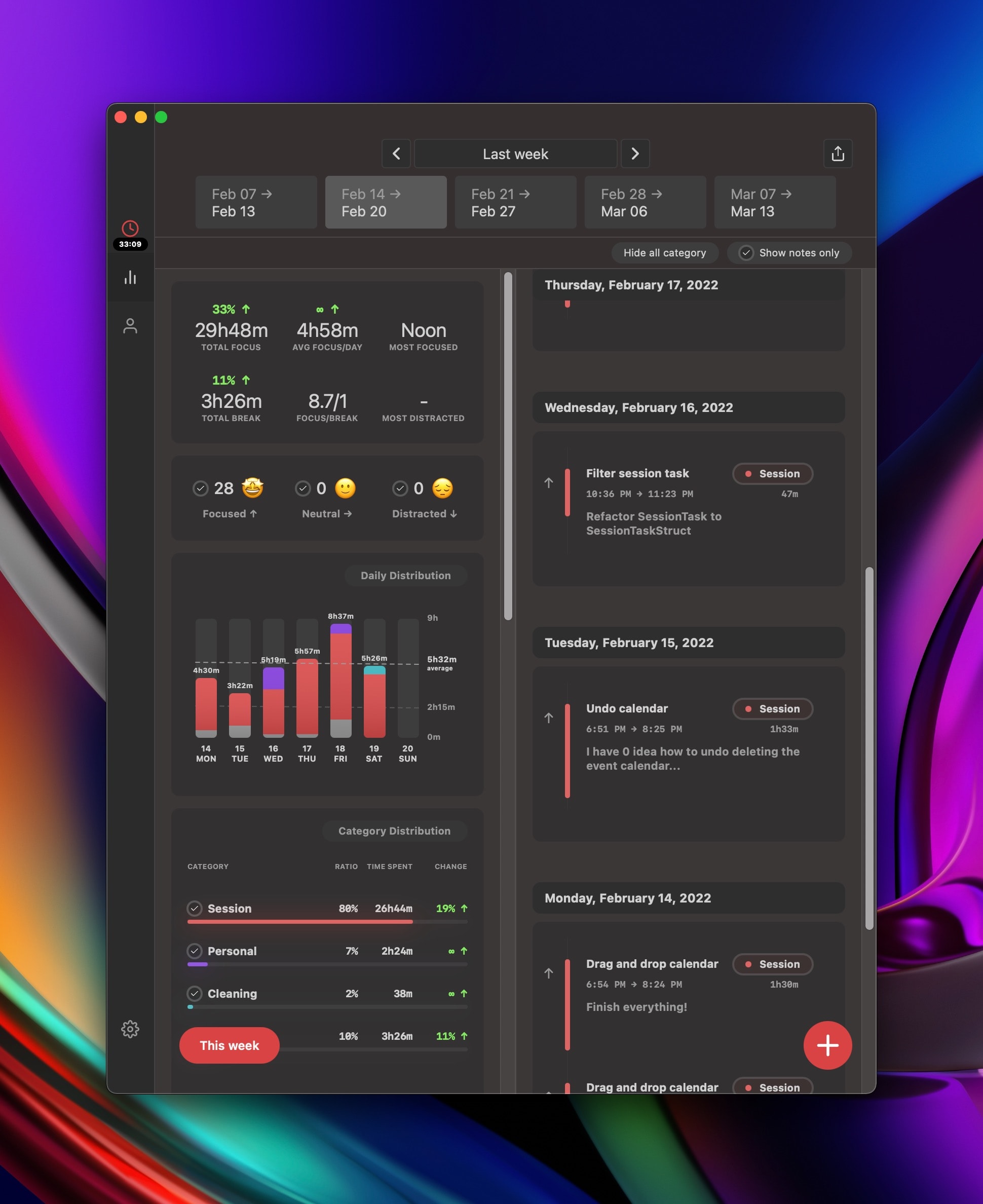Enable the Session category checkbox
The width and height of the screenshot is (983, 1204).
194,907
